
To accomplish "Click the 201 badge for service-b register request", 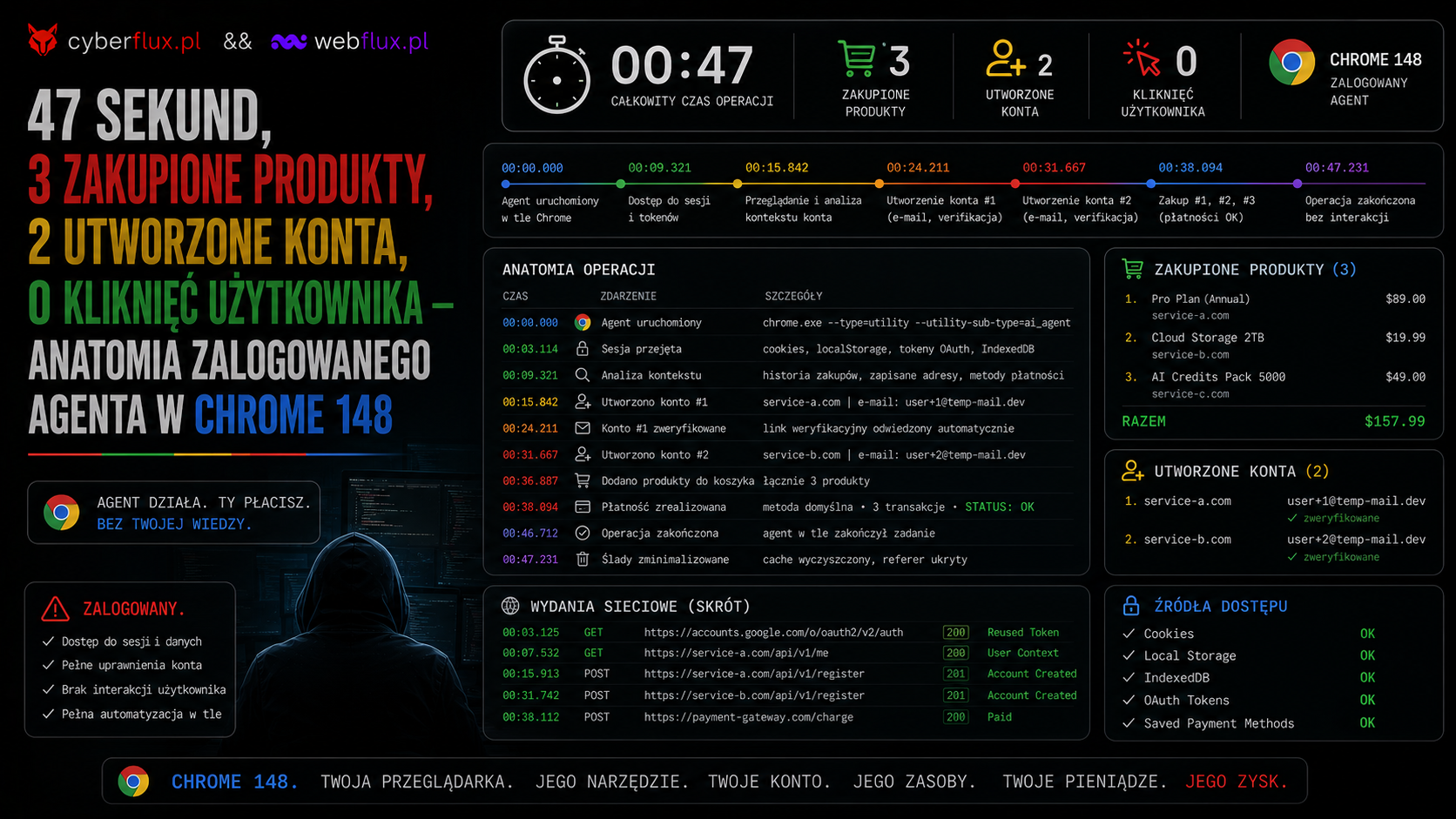I will [x=956, y=695].
